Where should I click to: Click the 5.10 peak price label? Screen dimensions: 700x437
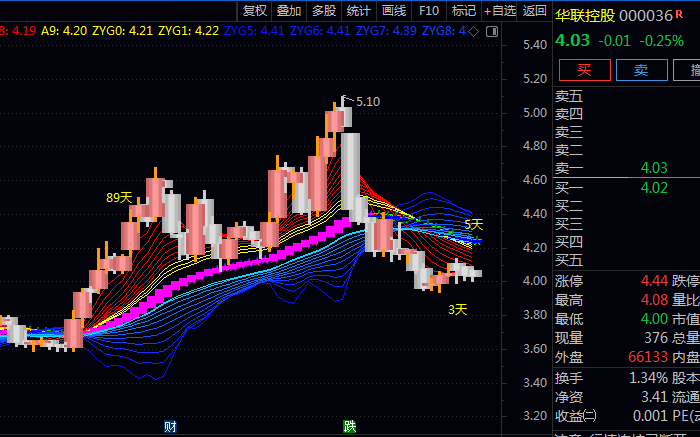pos(368,102)
